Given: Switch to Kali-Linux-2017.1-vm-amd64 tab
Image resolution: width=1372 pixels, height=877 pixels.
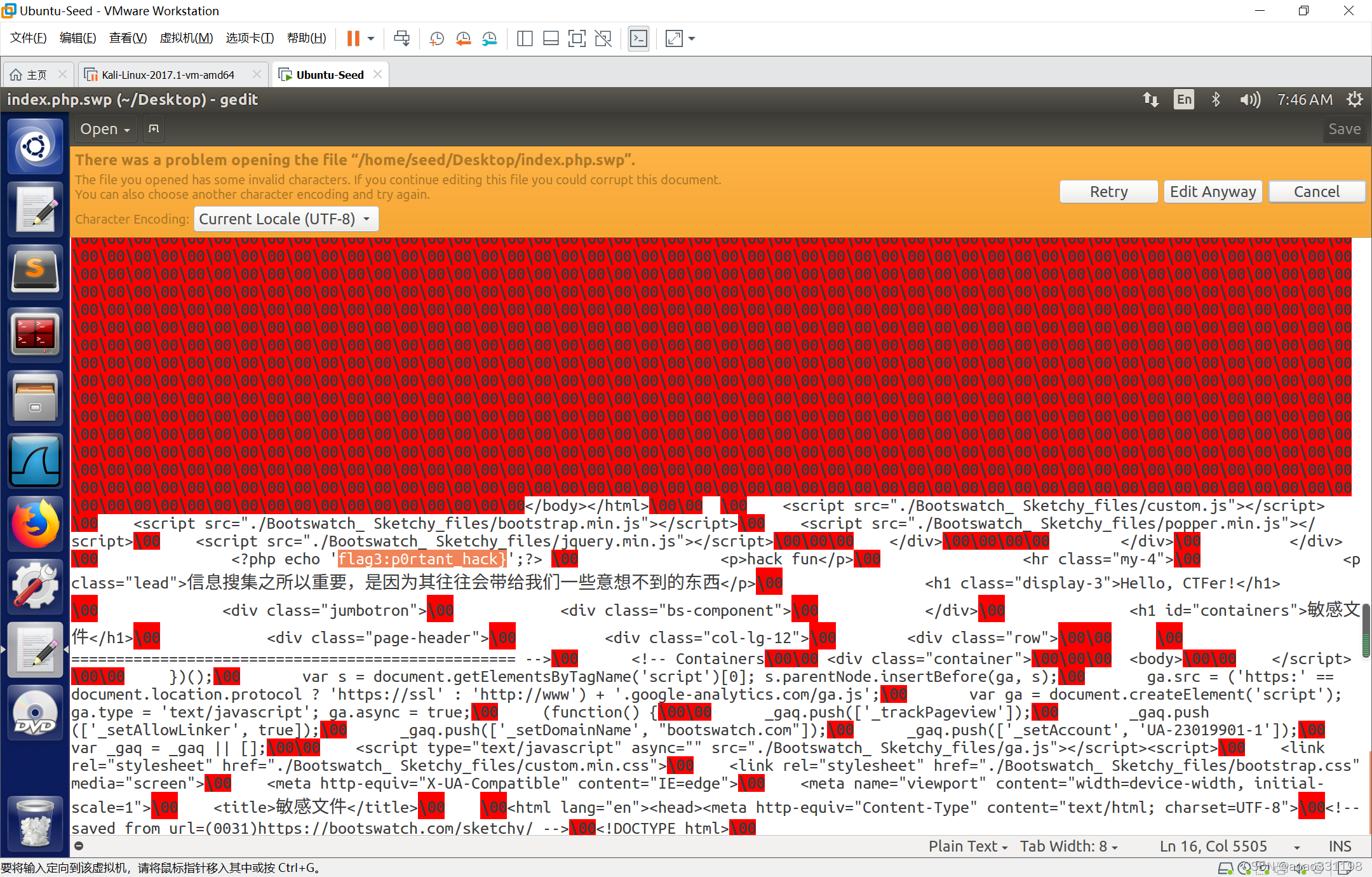Looking at the screenshot, I should (x=168, y=75).
